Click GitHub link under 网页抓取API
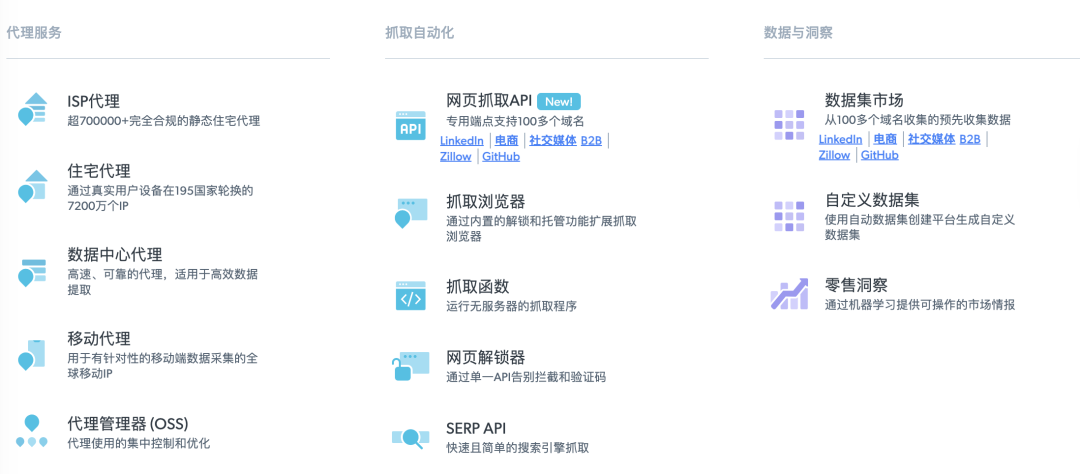Screen dimensions: 1080x474 (501, 156)
